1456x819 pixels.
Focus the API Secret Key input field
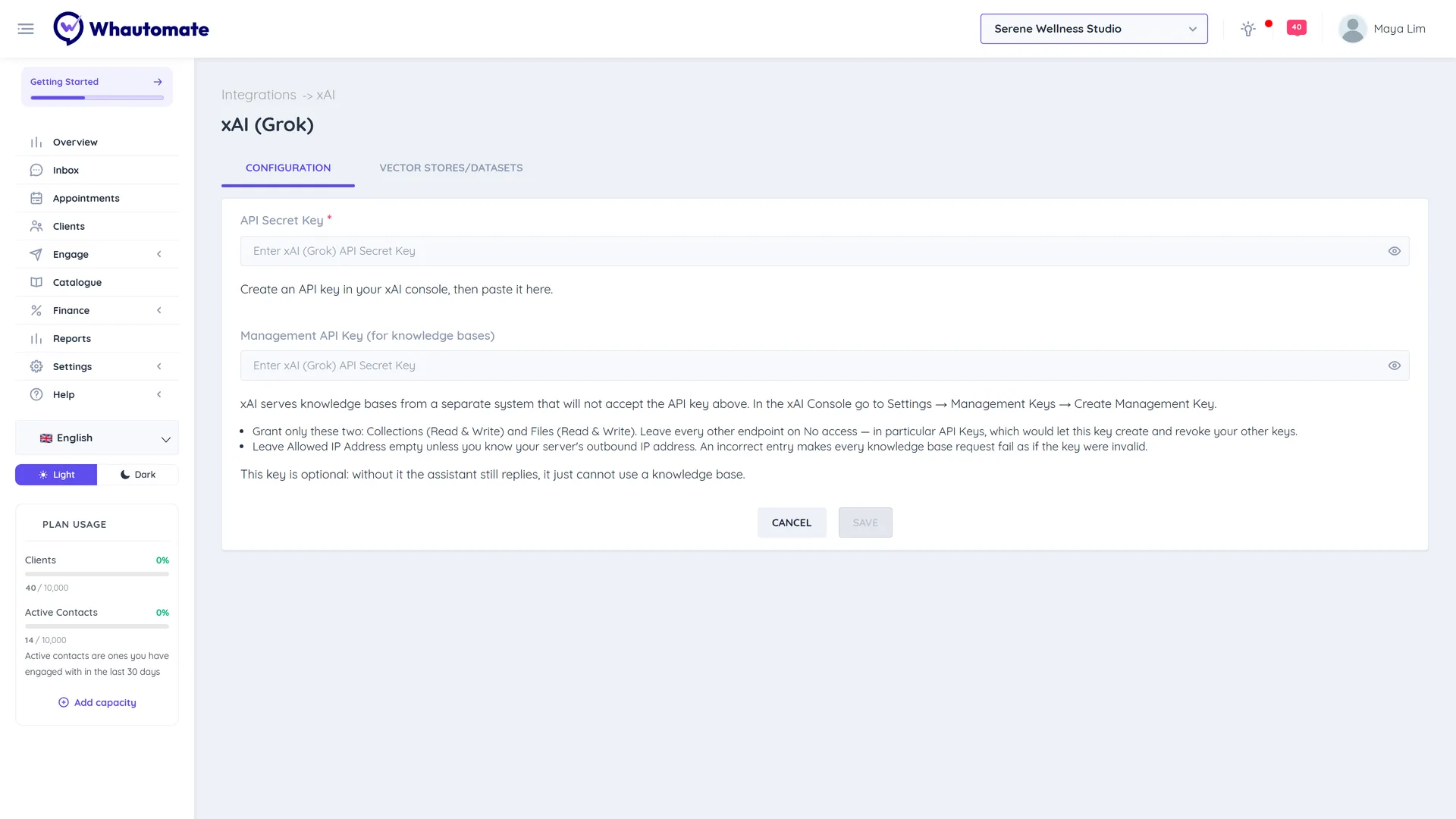tap(824, 251)
